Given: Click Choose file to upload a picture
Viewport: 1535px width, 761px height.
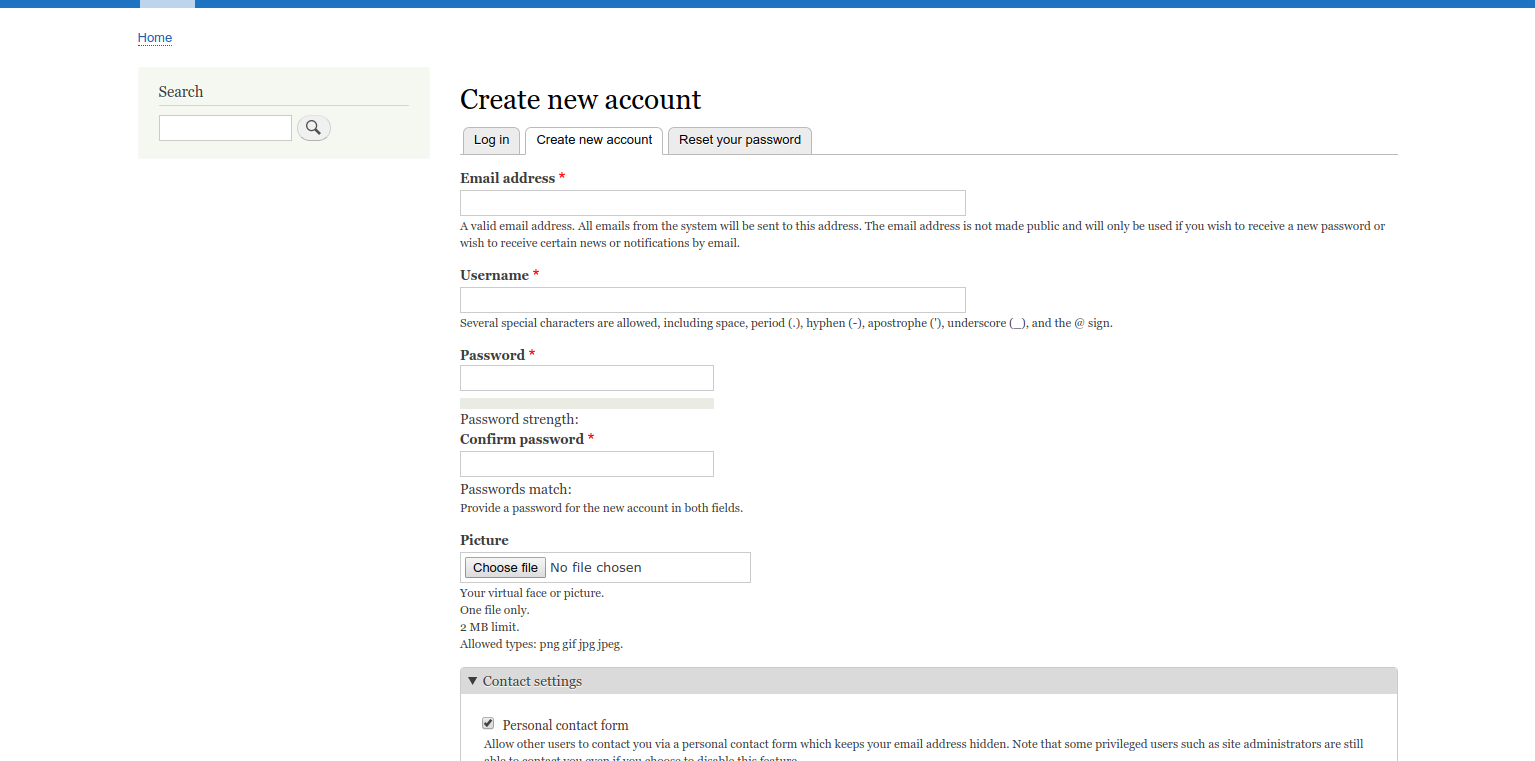Looking at the screenshot, I should point(504,567).
